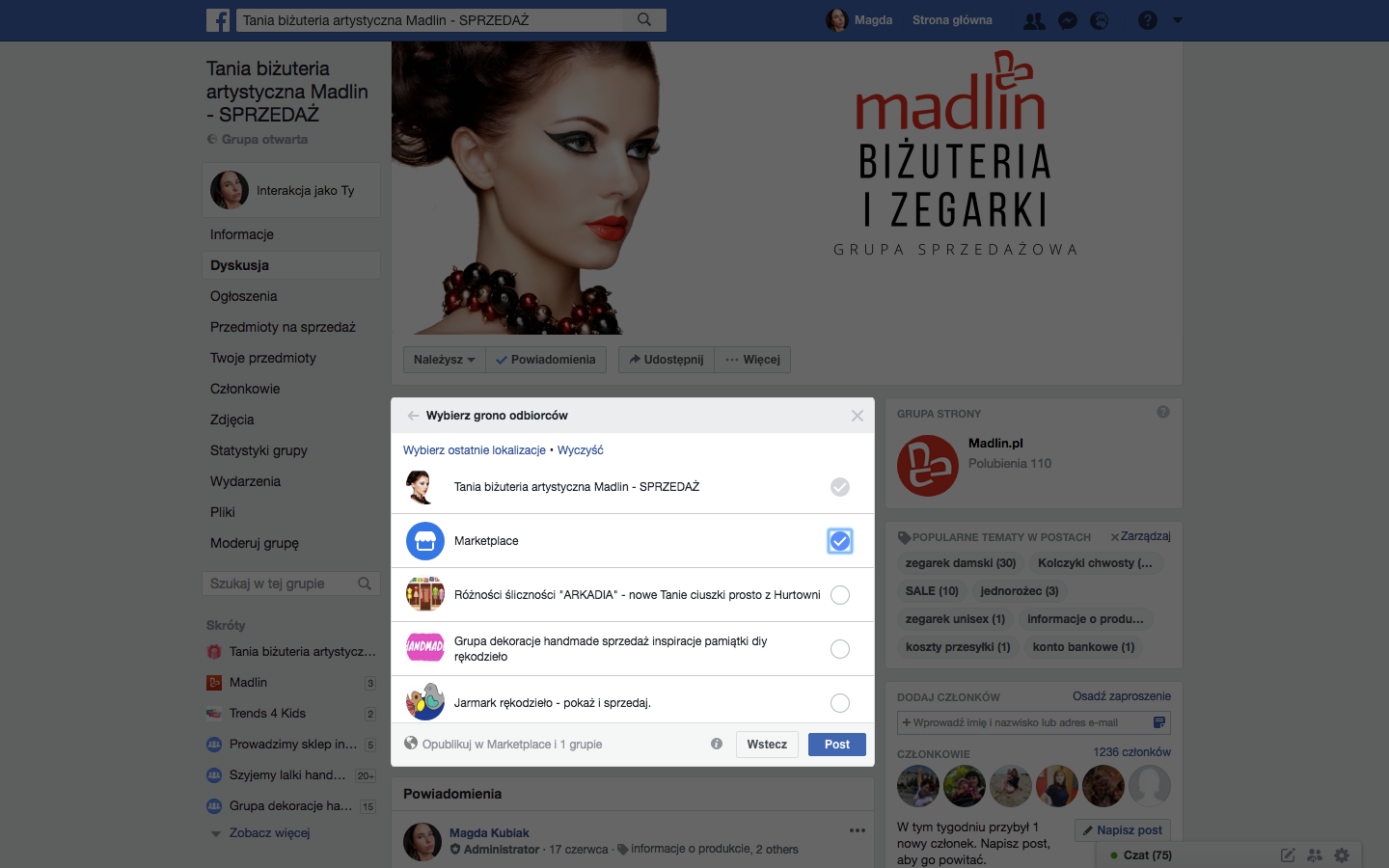Open Przedmioty na sprzedaż in sidebar

click(x=283, y=327)
